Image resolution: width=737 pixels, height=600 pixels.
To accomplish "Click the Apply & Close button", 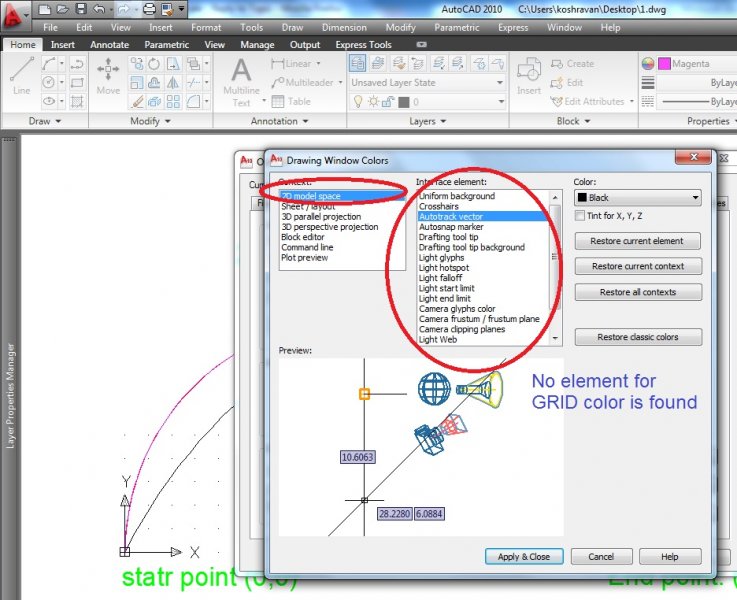I will (524, 557).
